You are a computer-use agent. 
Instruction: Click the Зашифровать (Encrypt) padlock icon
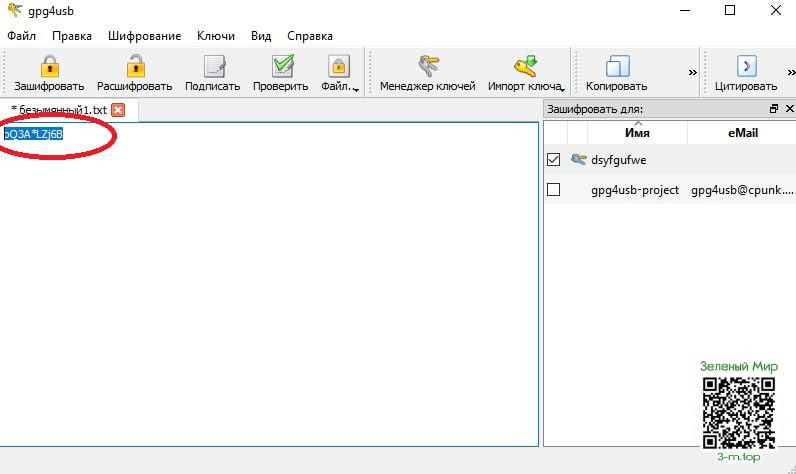[49, 67]
